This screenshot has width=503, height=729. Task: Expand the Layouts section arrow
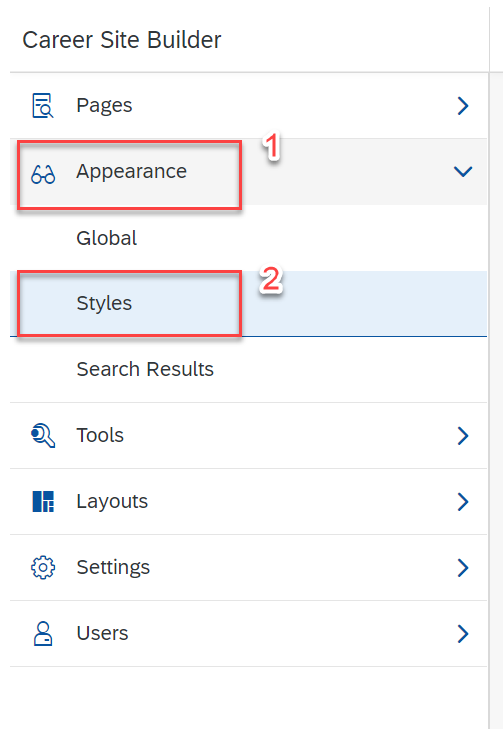click(x=463, y=502)
